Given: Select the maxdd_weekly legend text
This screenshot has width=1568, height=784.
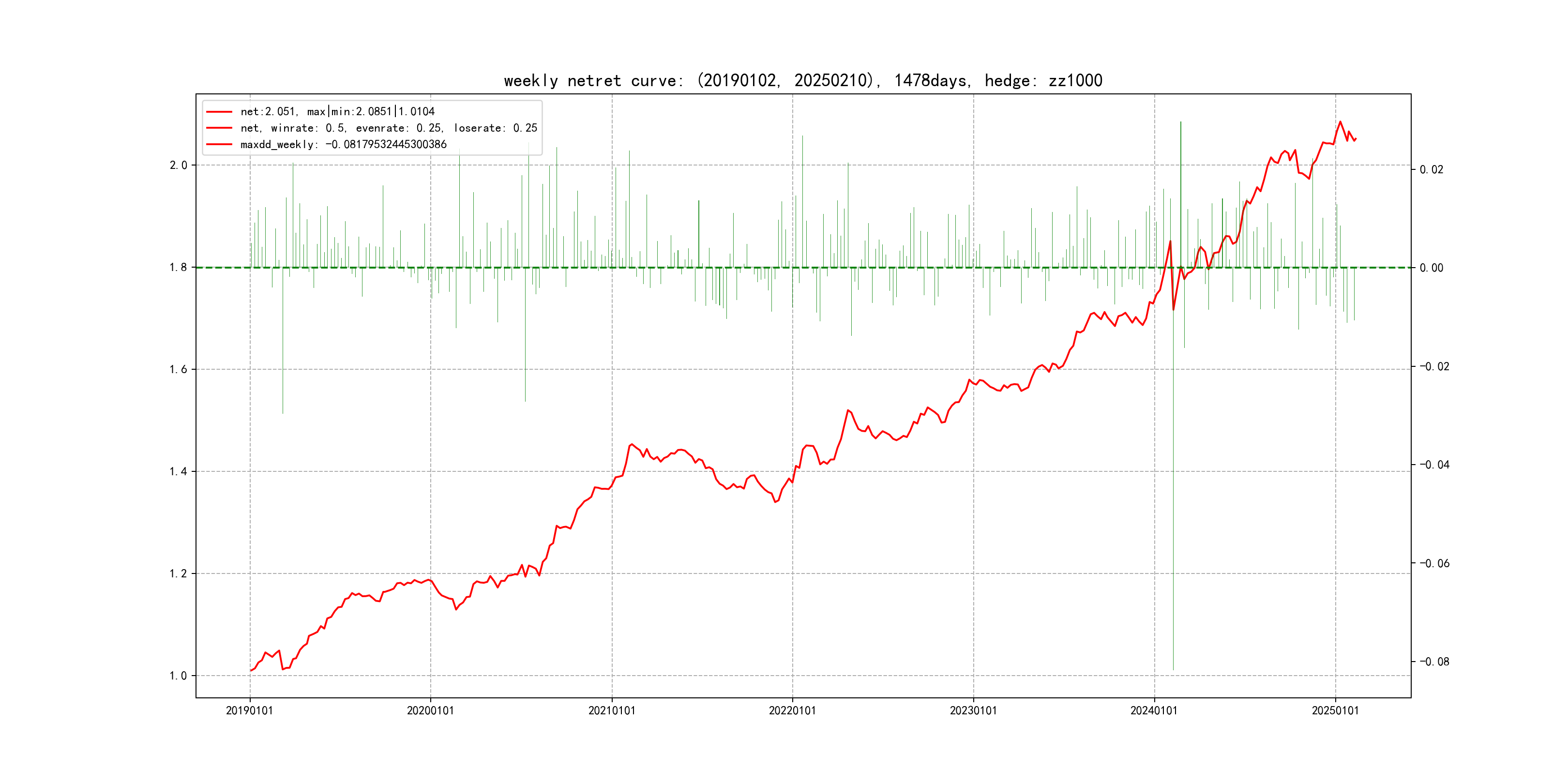Looking at the screenshot, I should click(x=343, y=145).
